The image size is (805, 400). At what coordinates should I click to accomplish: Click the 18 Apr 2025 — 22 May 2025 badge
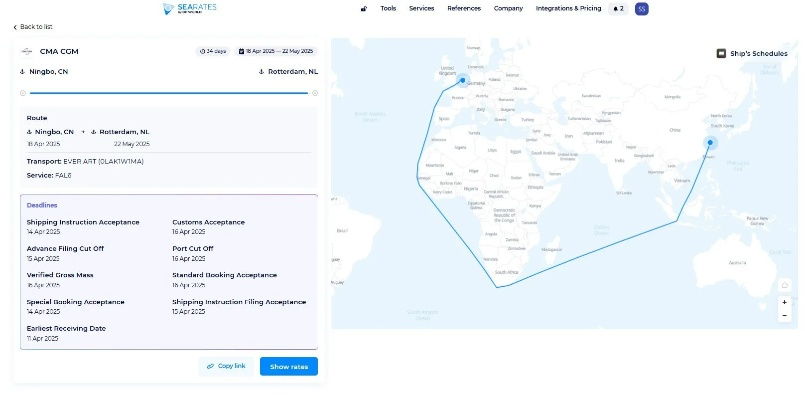(x=276, y=51)
